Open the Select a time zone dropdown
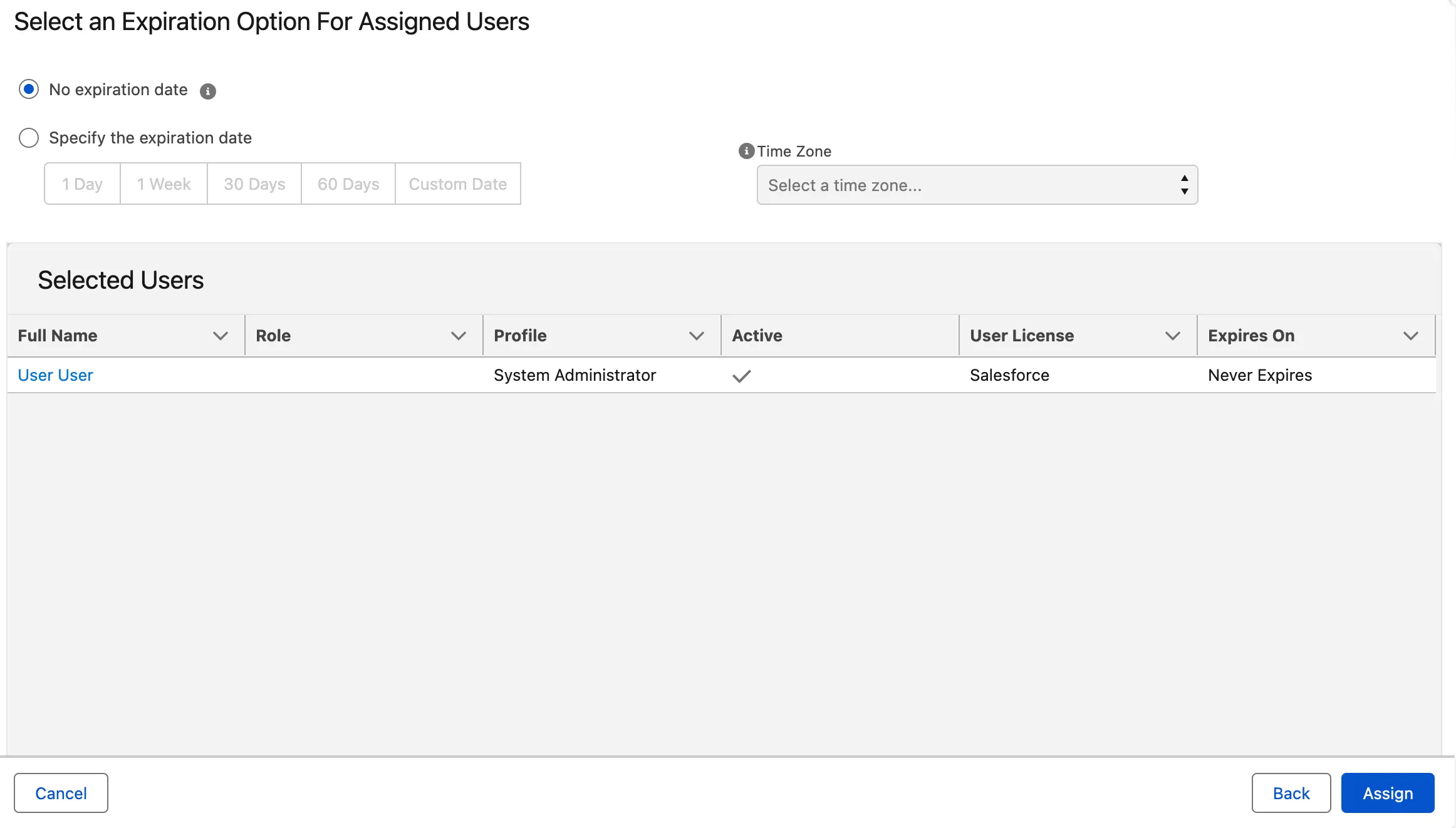1456x828 pixels. coord(977,185)
